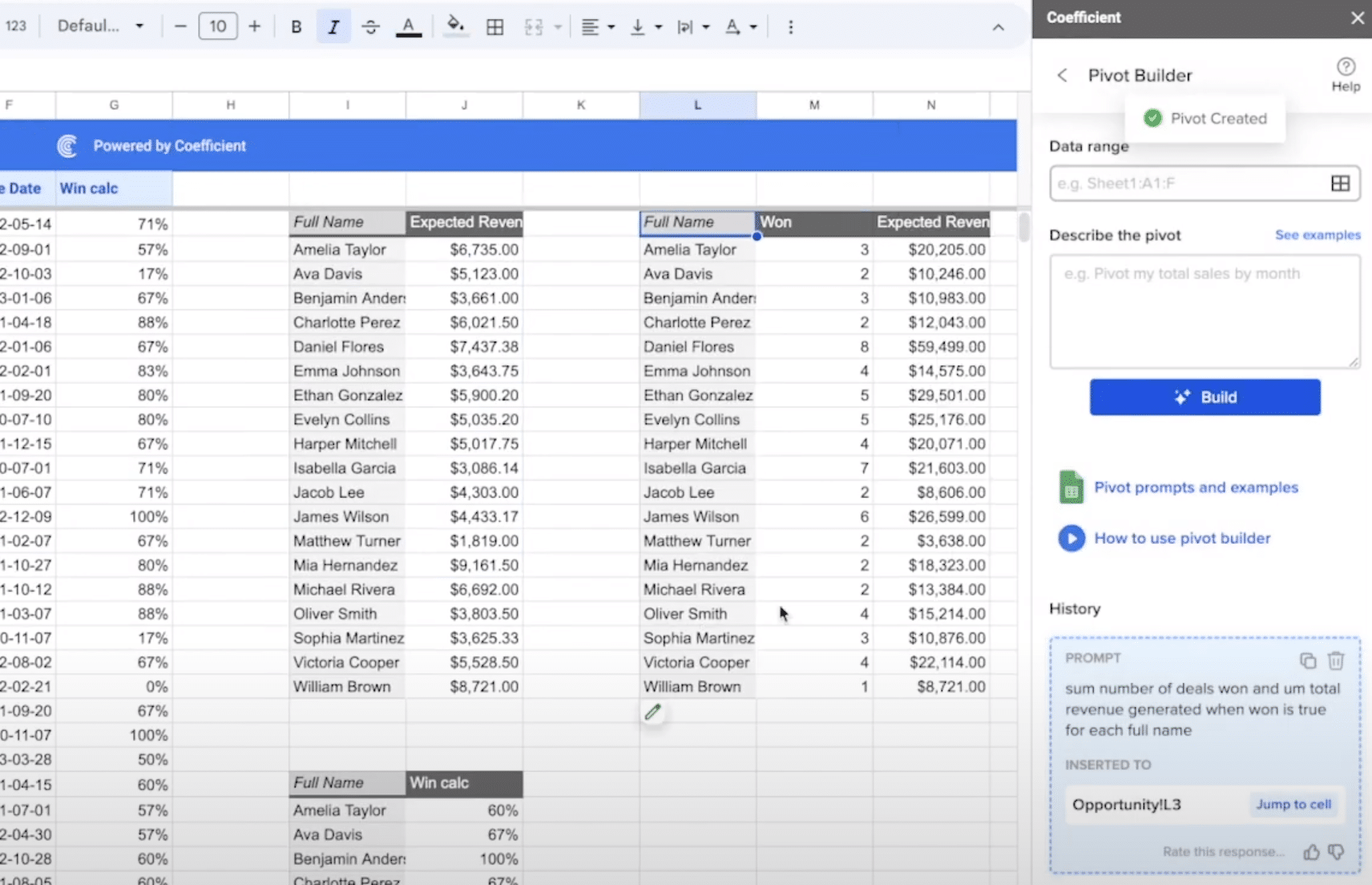Copy the prompt in History

pos(1308,661)
